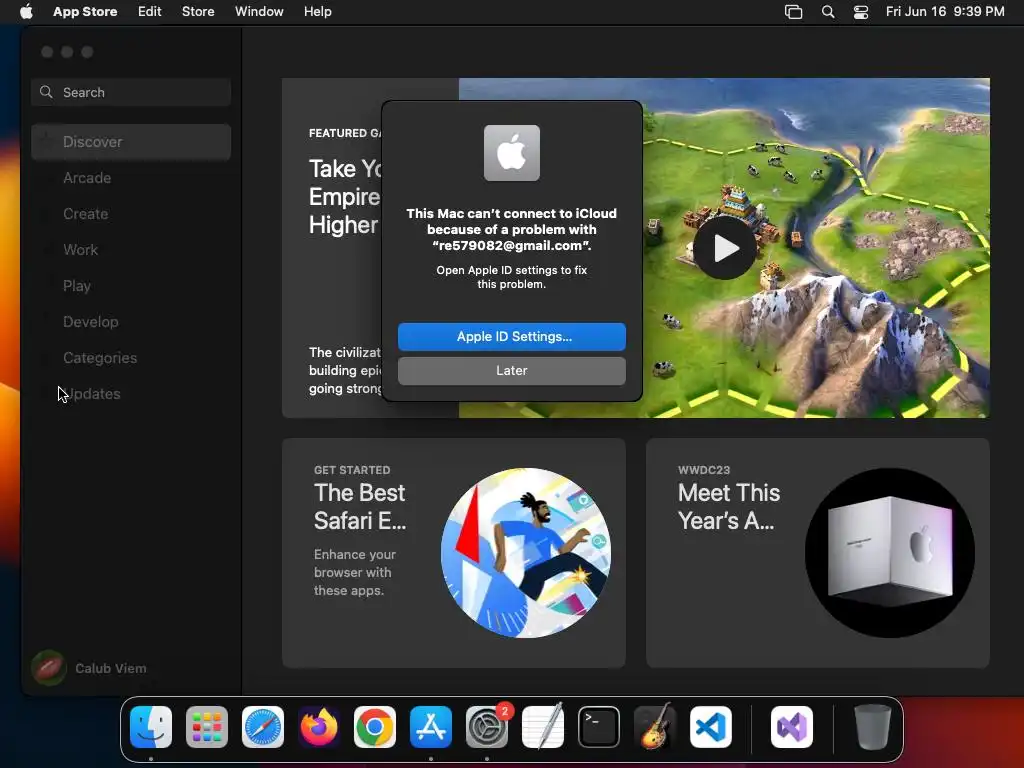Click the WWDC23 label
Viewport: 1024px width, 768px height.
point(704,470)
